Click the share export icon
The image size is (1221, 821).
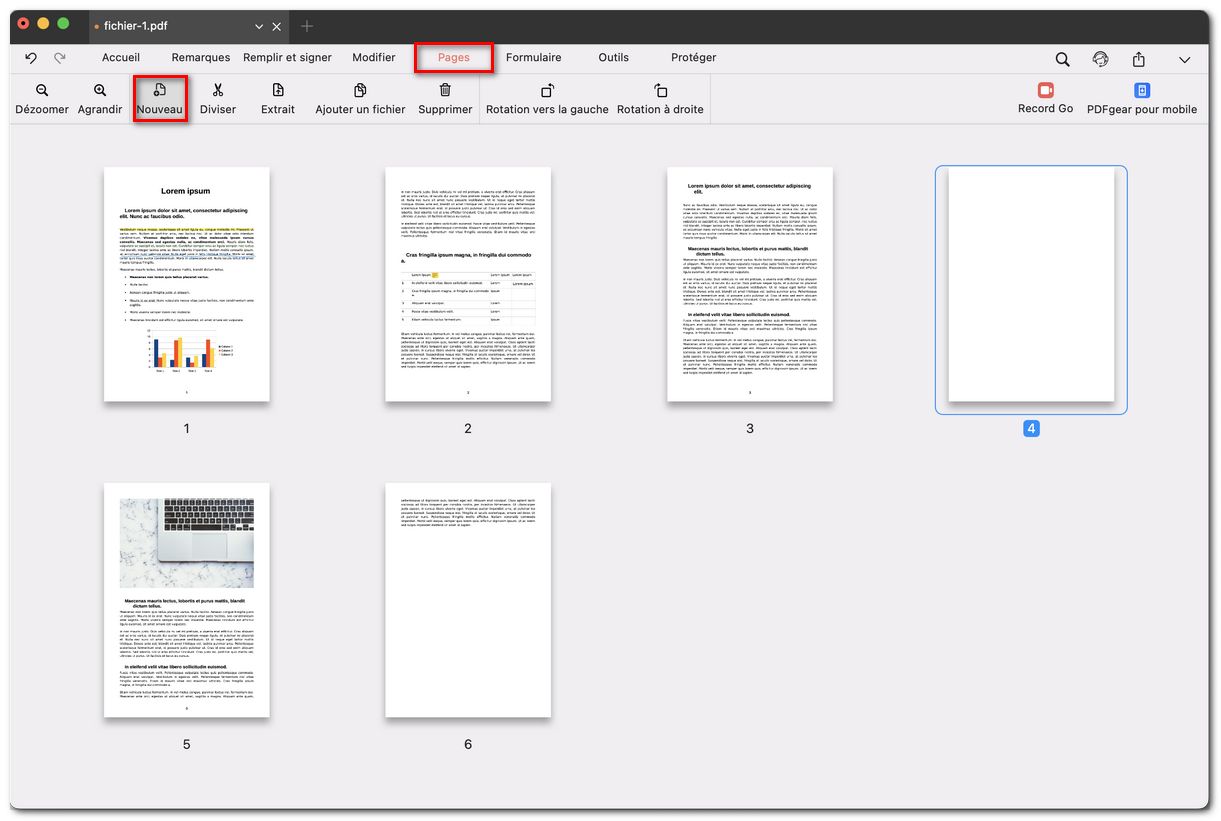1138,59
